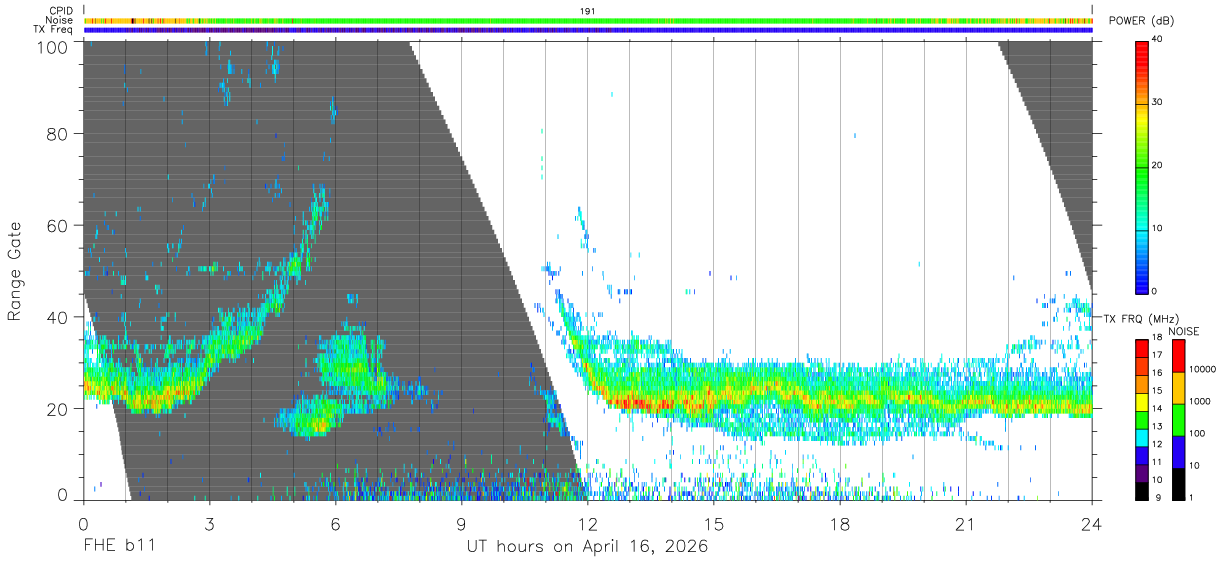Click noise scale value 100
1228x567 pixels.
point(1196,434)
